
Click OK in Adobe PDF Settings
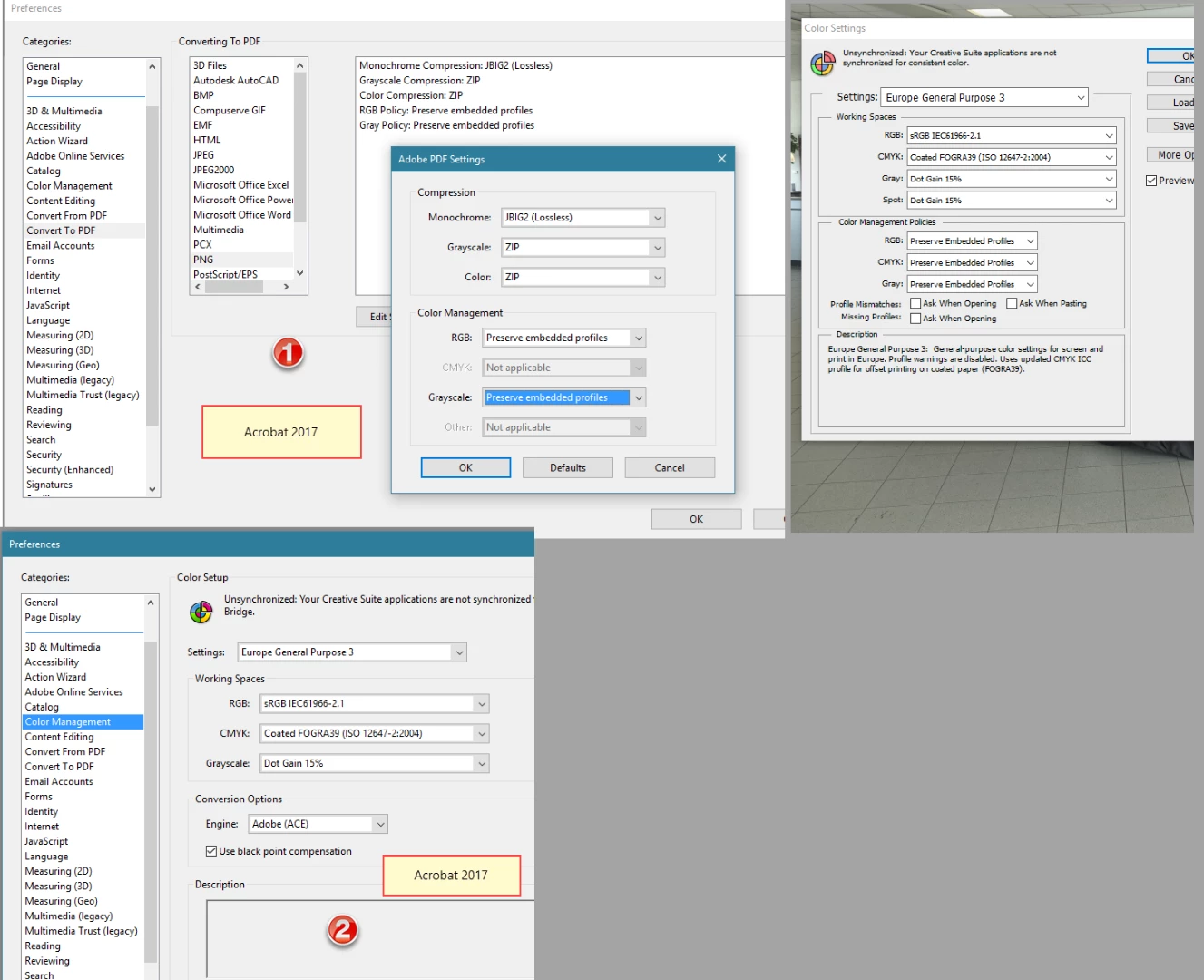coord(465,467)
